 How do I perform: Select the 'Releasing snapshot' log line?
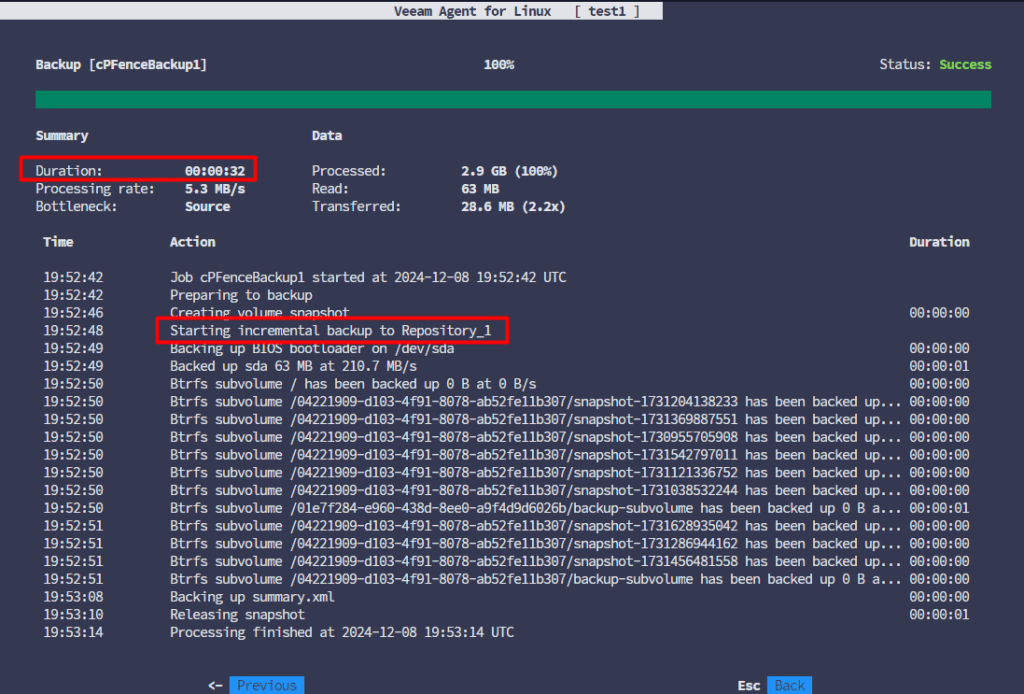(x=237, y=615)
